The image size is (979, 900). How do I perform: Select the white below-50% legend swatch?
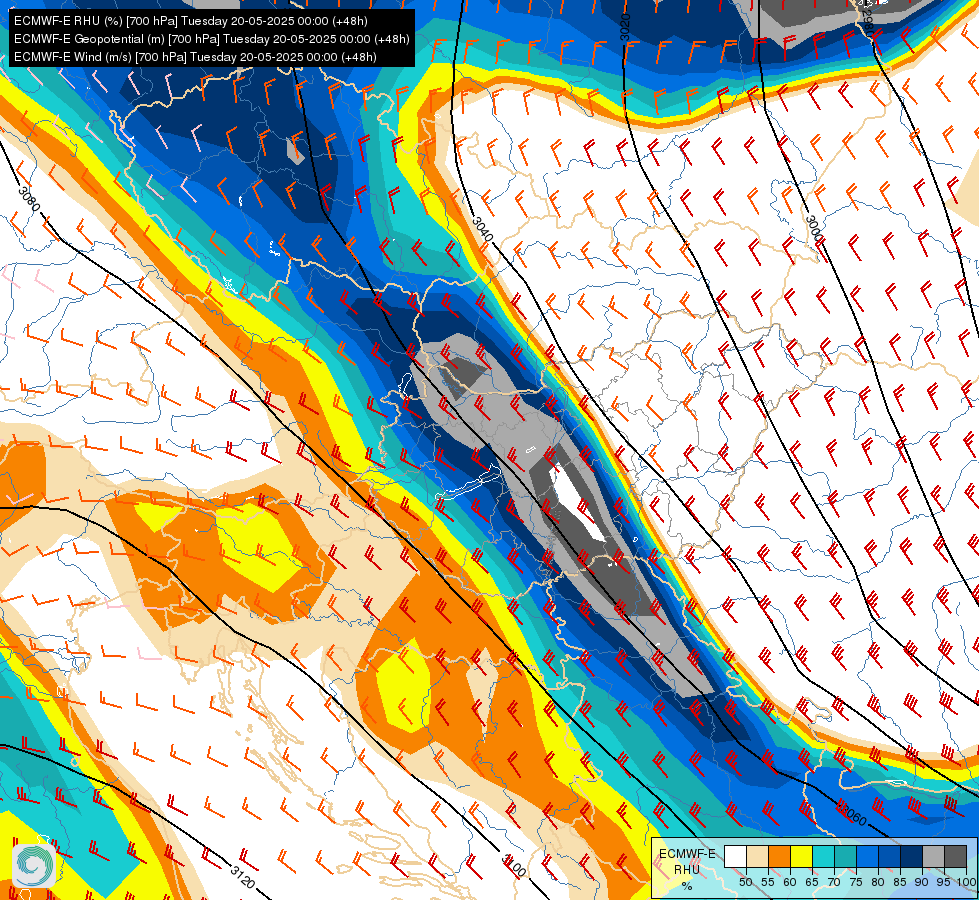coord(735,857)
